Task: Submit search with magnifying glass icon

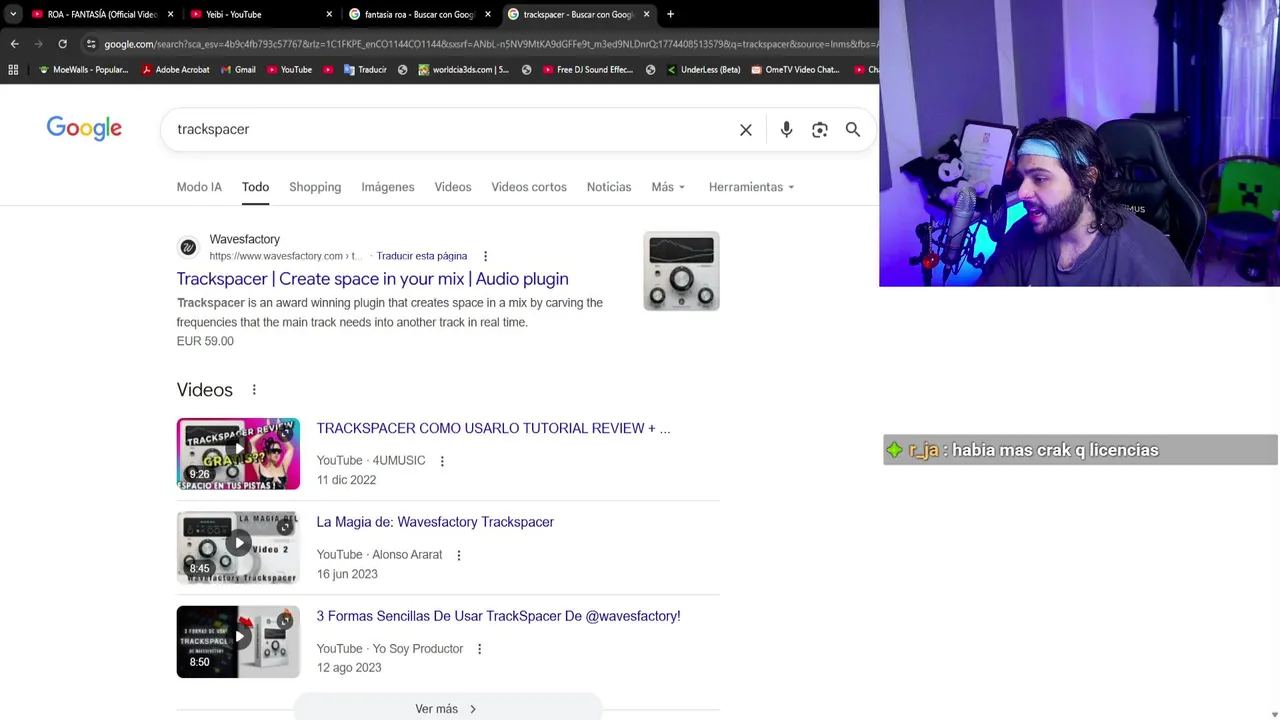Action: coord(853,130)
